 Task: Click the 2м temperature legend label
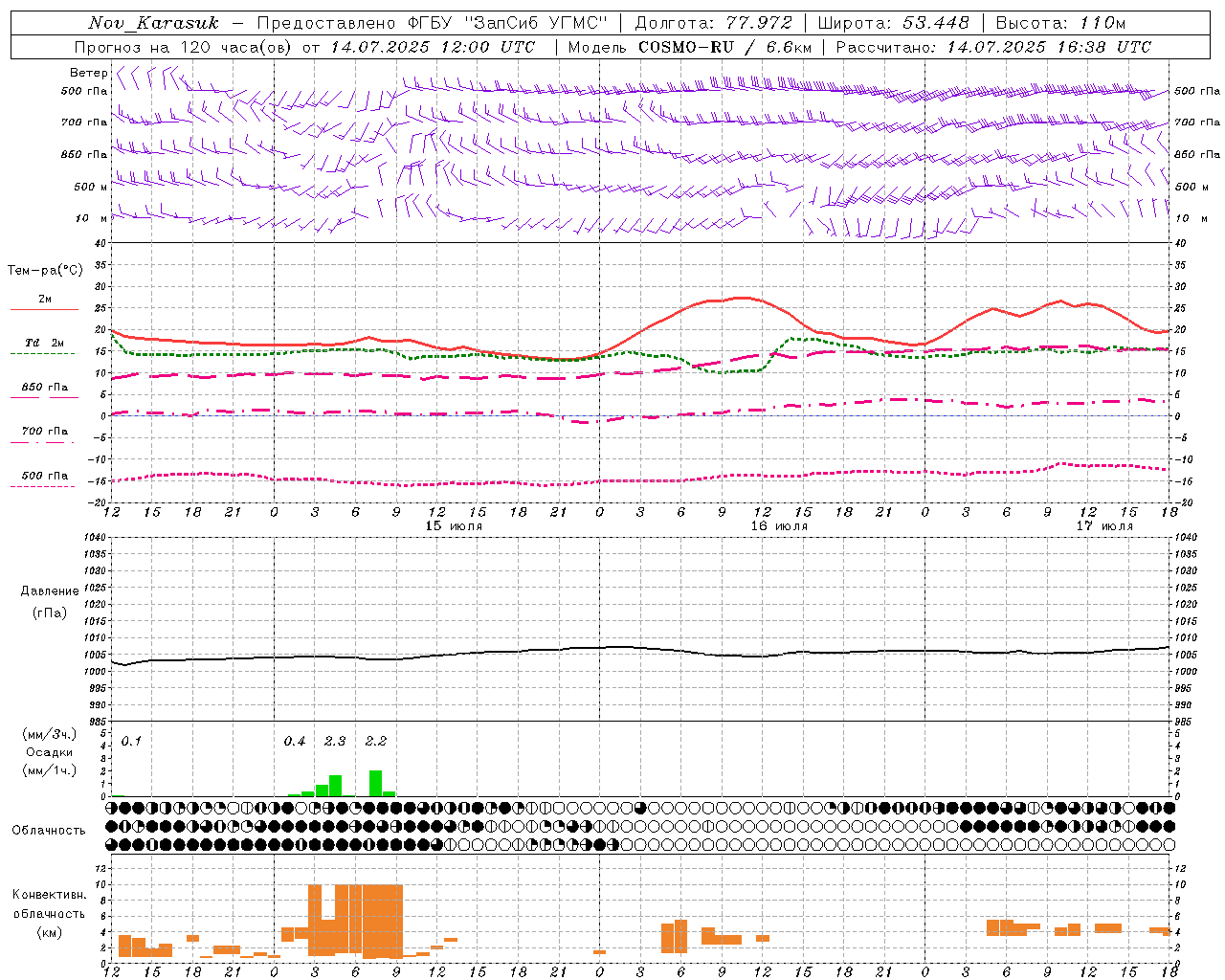click(x=45, y=300)
